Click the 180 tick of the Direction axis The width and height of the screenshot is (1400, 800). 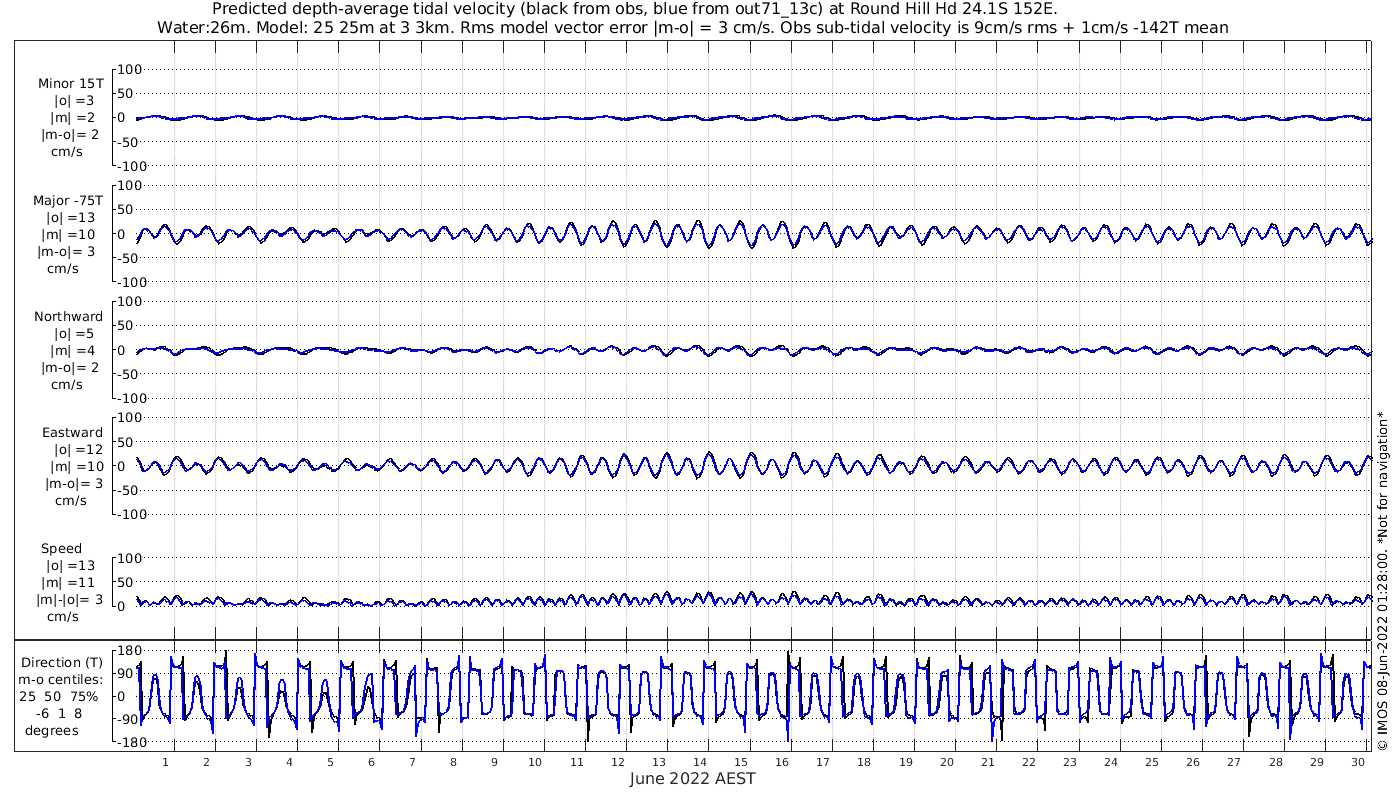coord(128,651)
